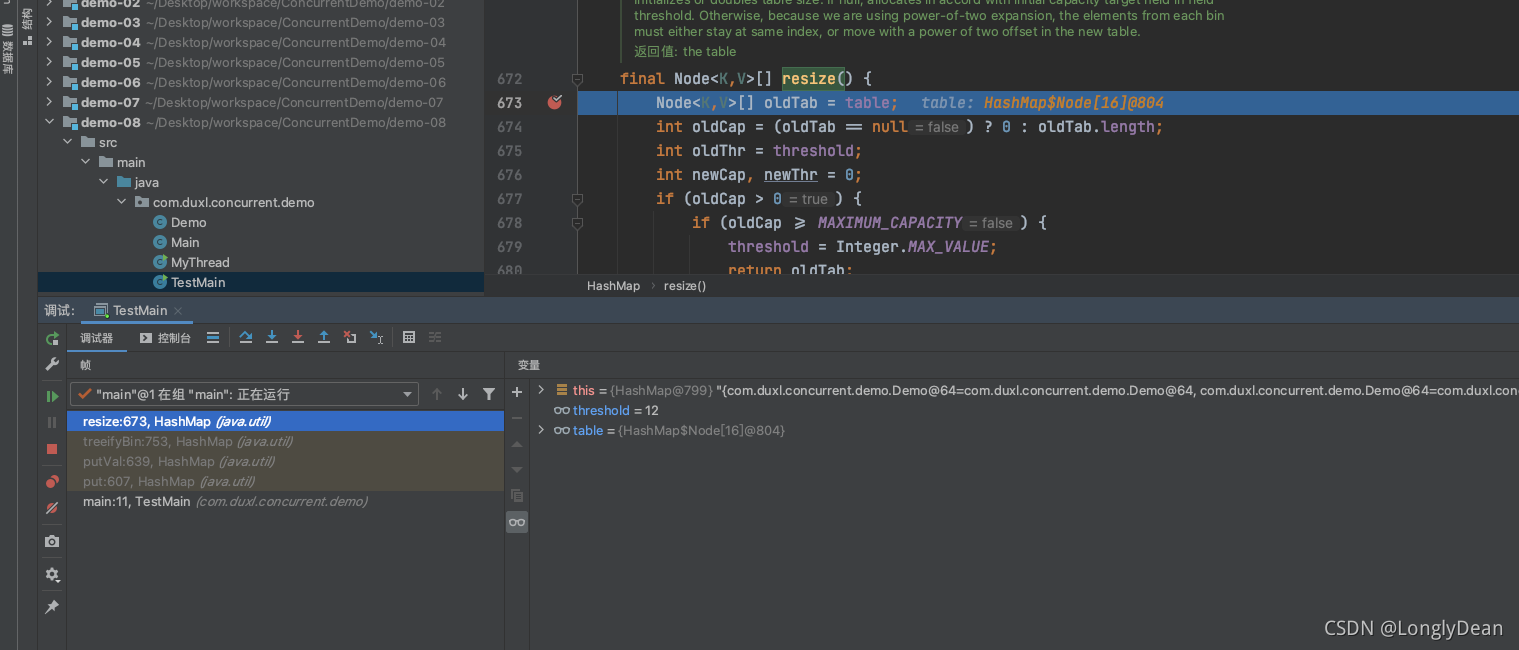Close the TestMain debug tab
This screenshot has height=650, width=1519.
[x=178, y=311]
